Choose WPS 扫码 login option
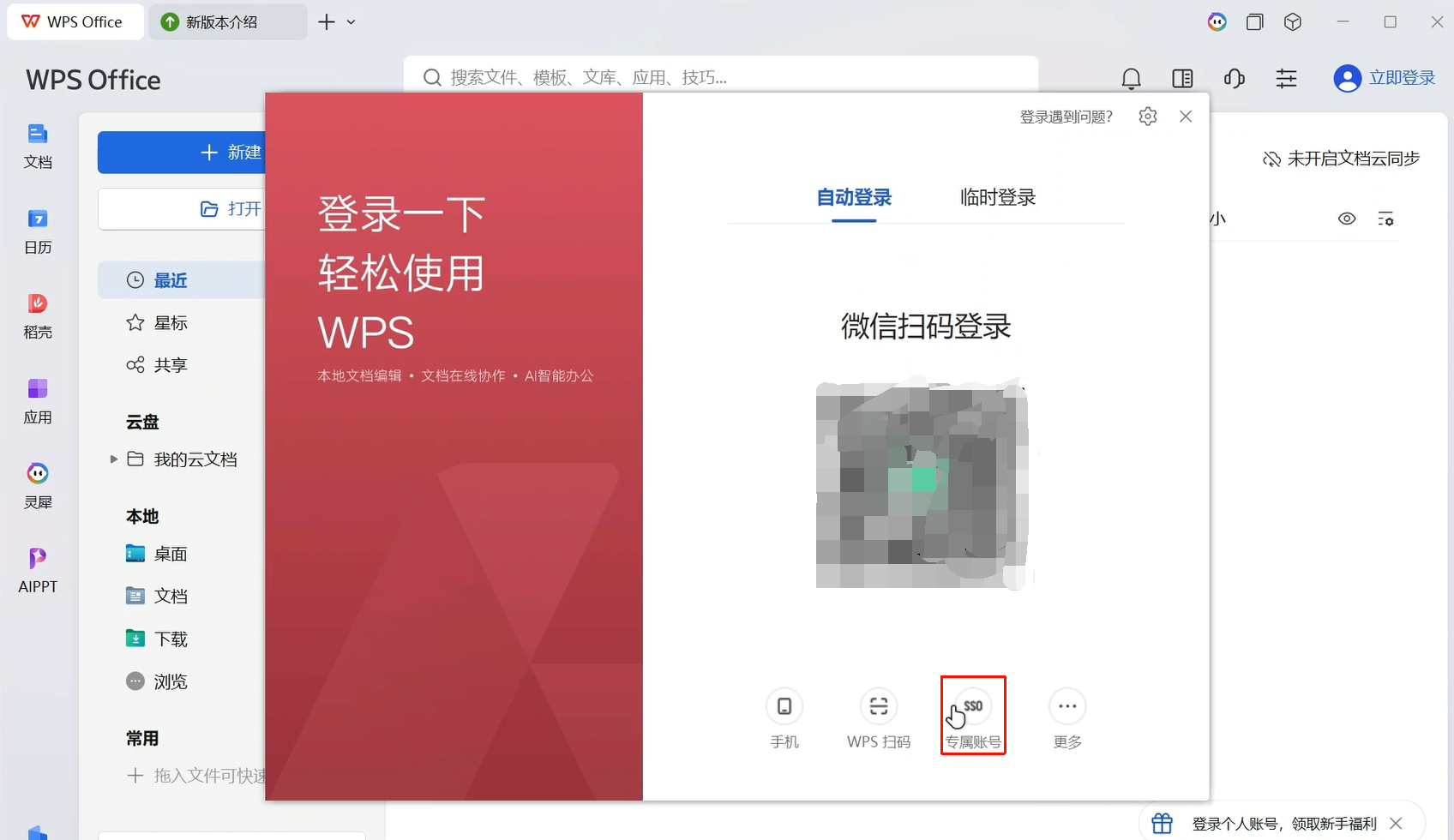This screenshot has height=840, width=1454. pos(879,719)
